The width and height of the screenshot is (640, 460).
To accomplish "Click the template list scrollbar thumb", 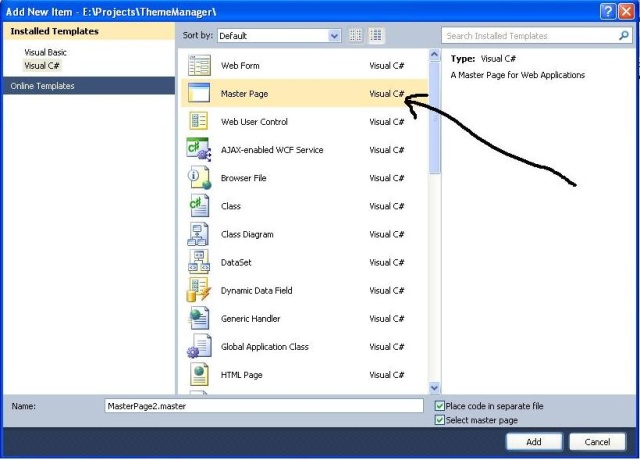I will (x=434, y=118).
